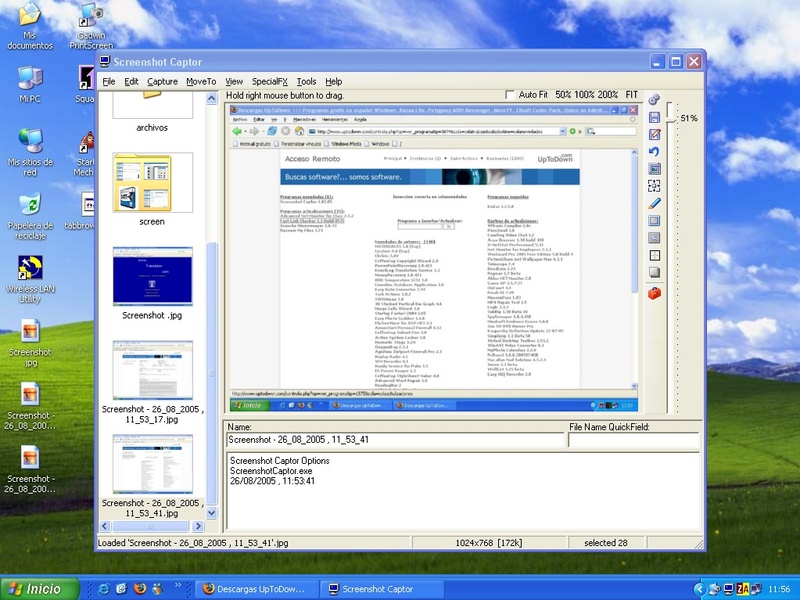
Task: Click the 51% zoom slider handle
Action: pos(672,118)
